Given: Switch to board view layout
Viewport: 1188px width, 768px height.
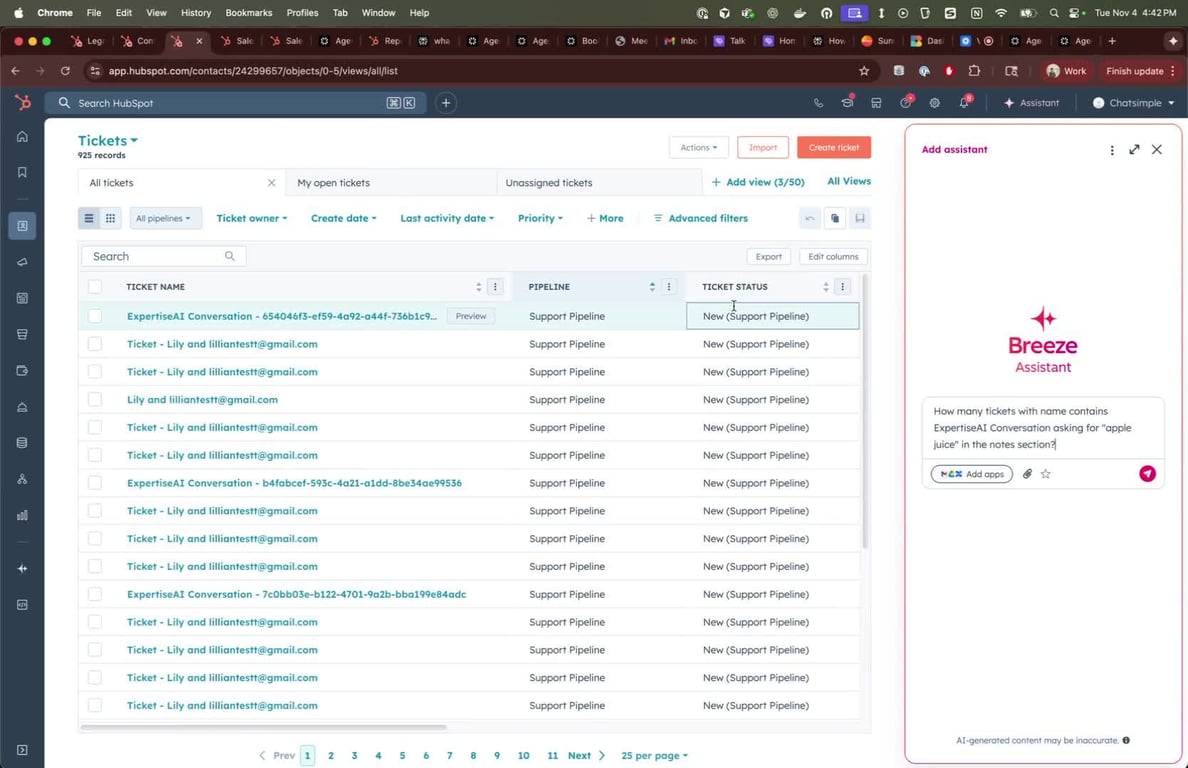Looking at the screenshot, I should click(111, 218).
